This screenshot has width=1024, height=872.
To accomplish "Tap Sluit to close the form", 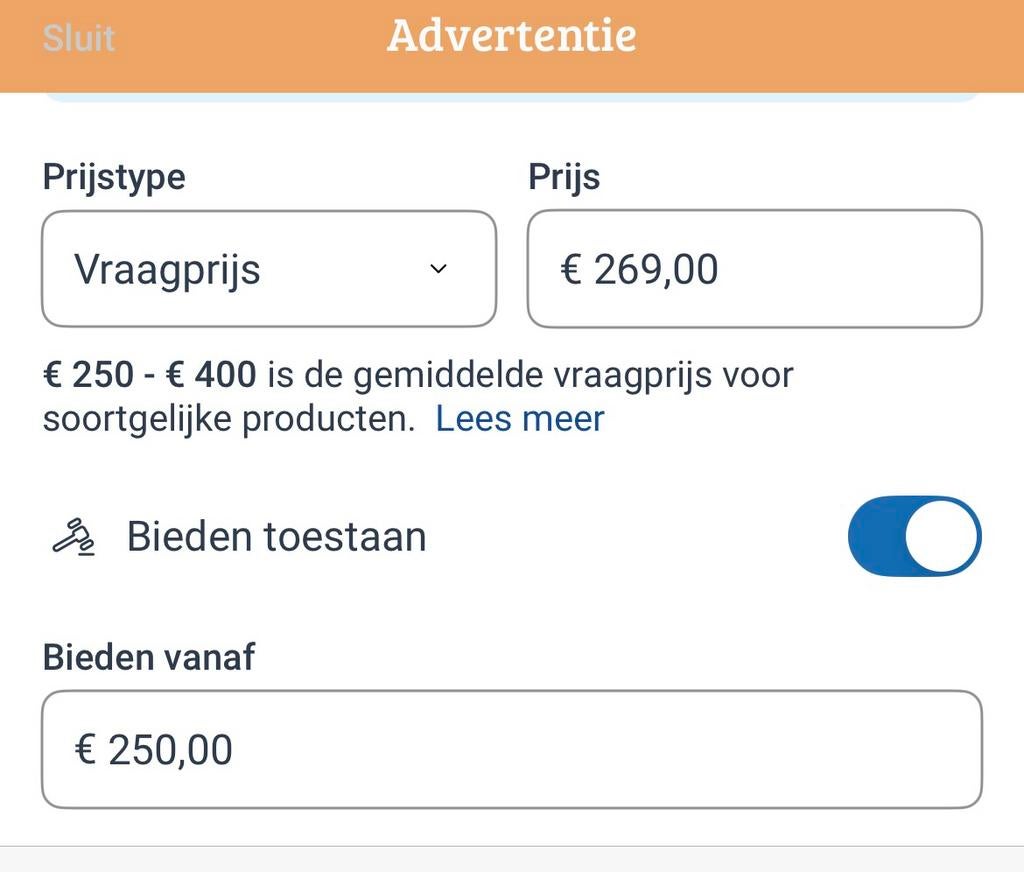I will click(78, 37).
